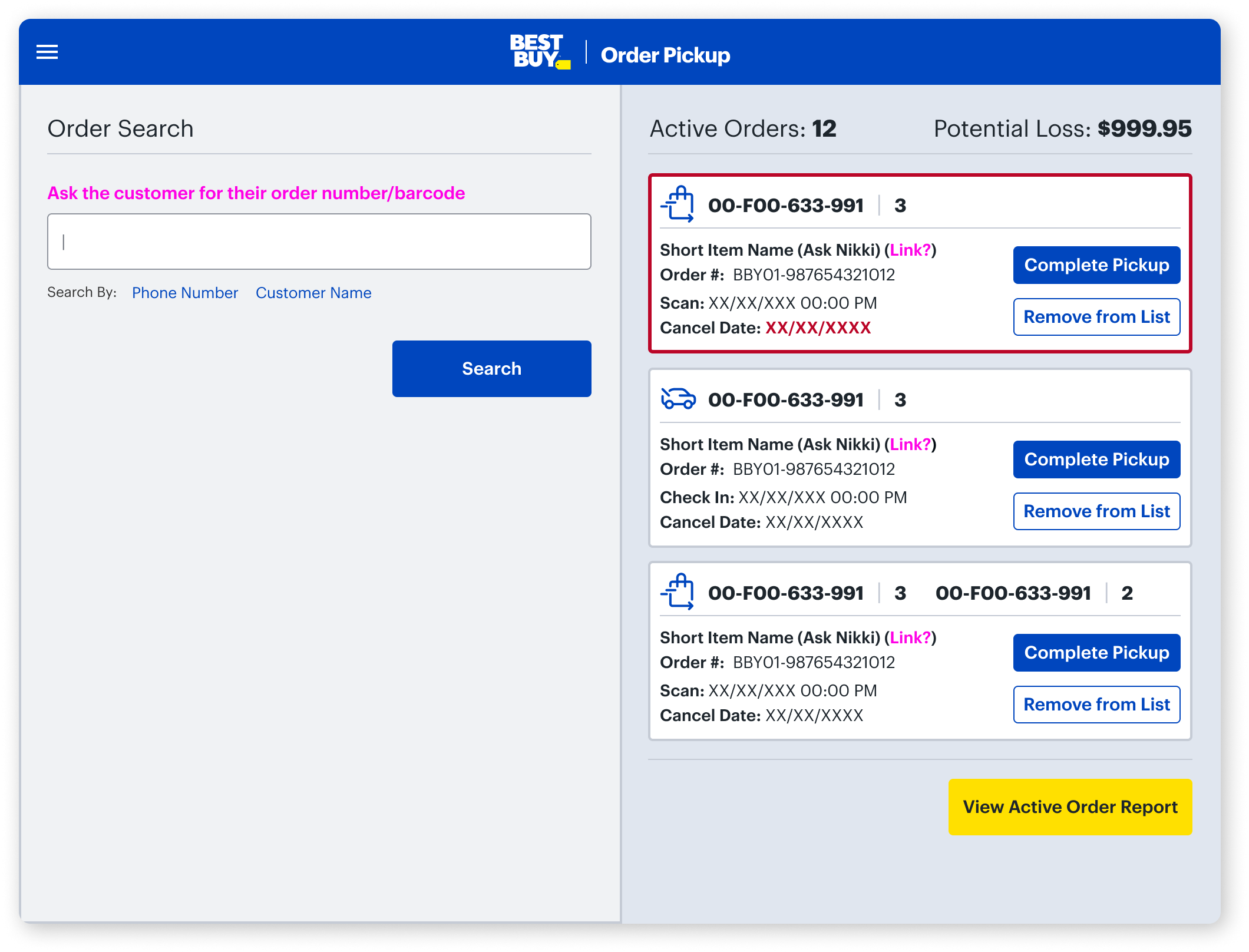Click in the order number input field
The width and height of the screenshot is (1249, 952).
319,242
